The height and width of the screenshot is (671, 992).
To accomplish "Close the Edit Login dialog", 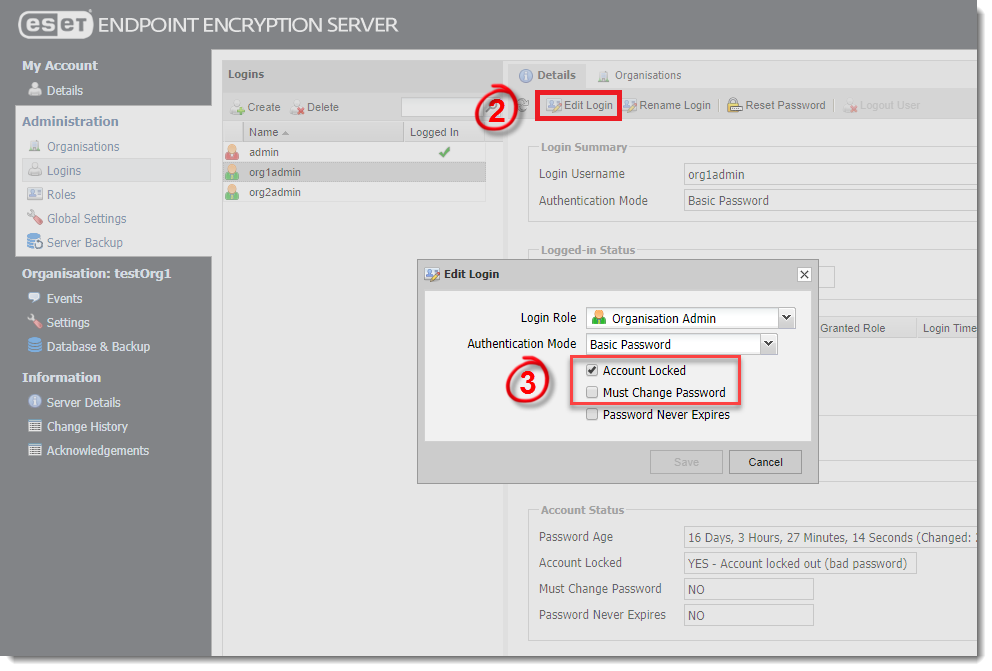I will tap(804, 274).
